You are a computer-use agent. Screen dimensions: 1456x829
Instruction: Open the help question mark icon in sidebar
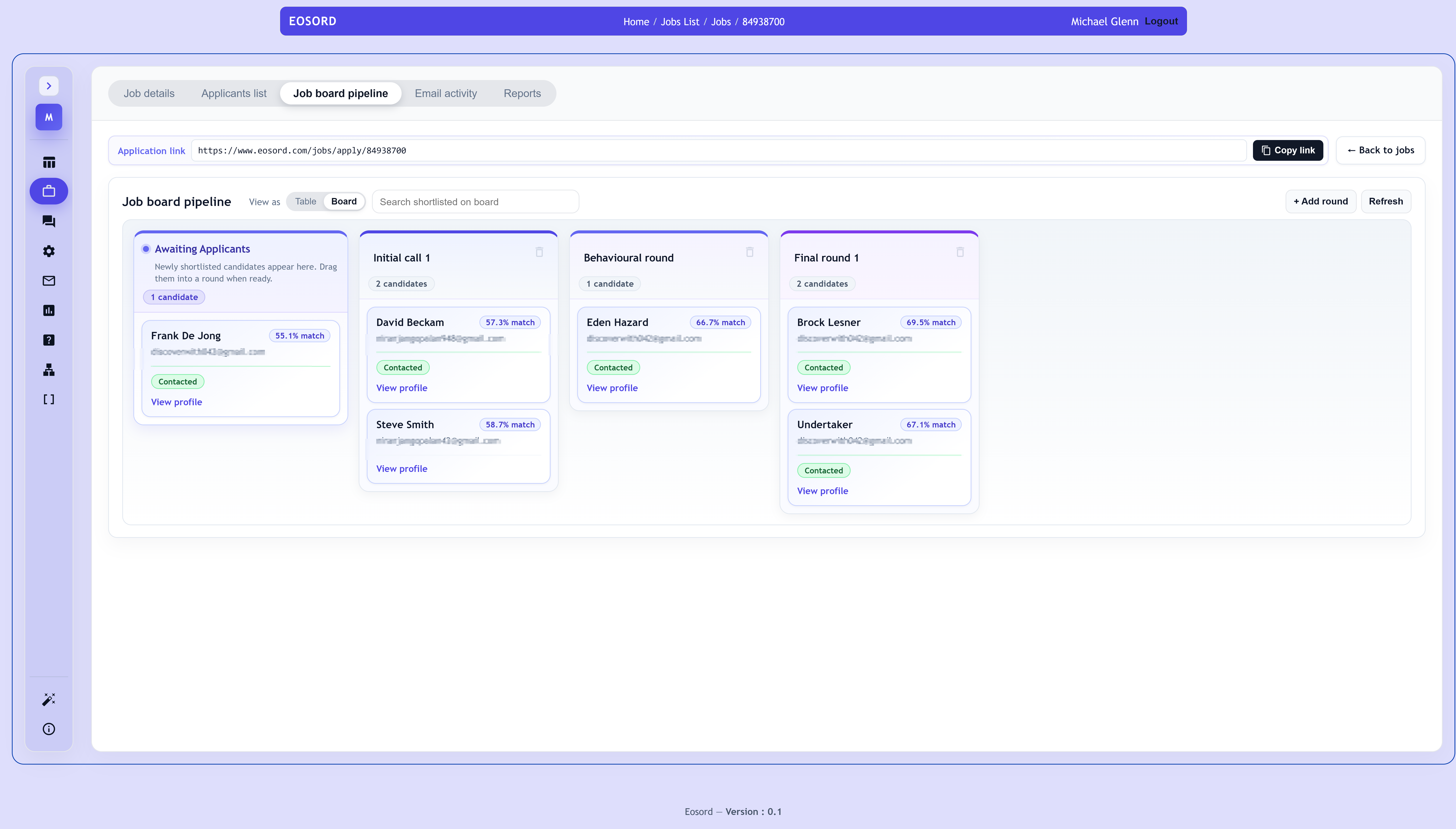[x=49, y=340]
